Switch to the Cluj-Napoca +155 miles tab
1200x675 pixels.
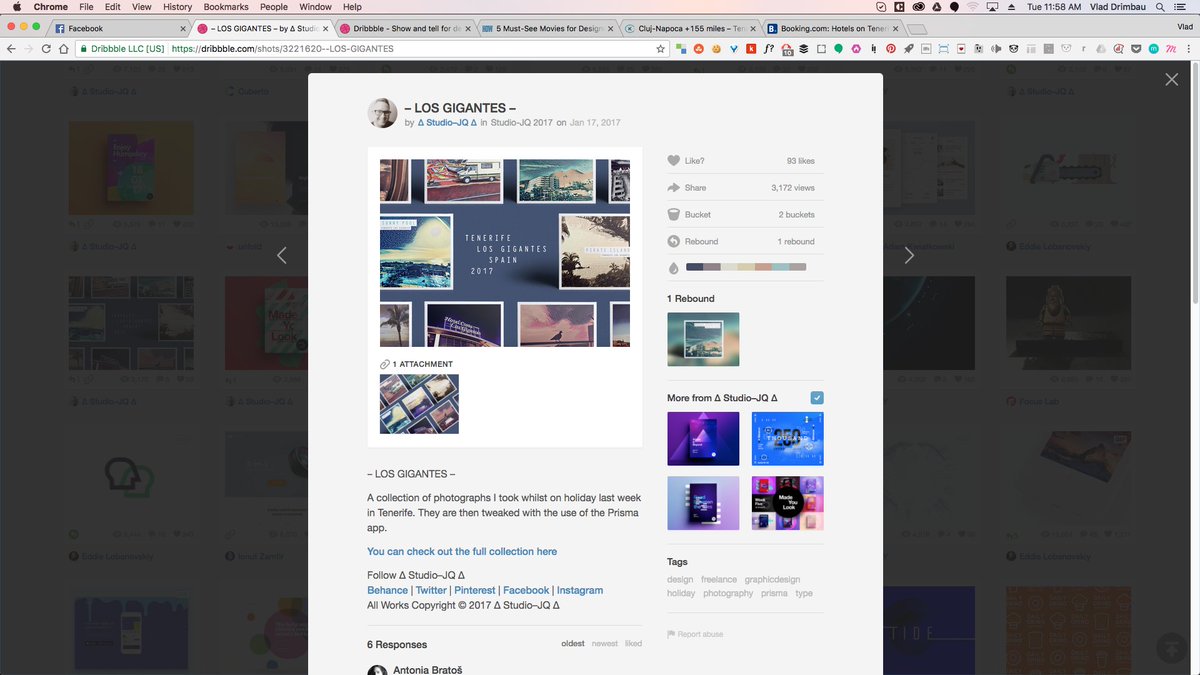point(688,29)
